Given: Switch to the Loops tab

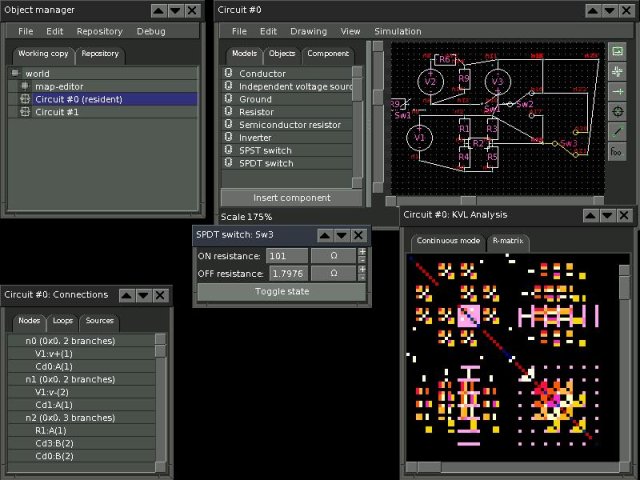Looking at the screenshot, I should (62, 321).
